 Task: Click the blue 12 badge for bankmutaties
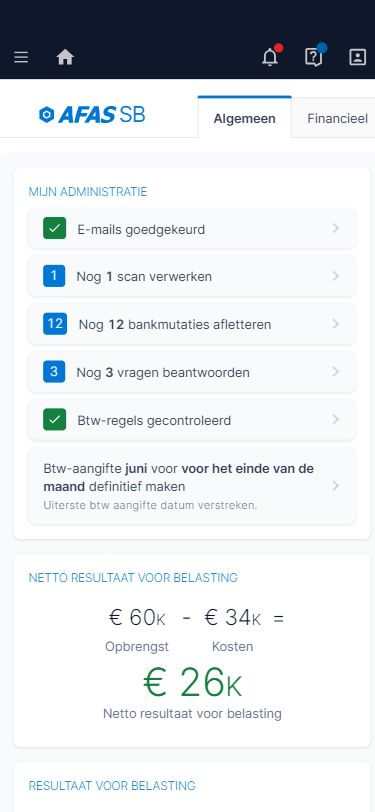tap(54, 324)
